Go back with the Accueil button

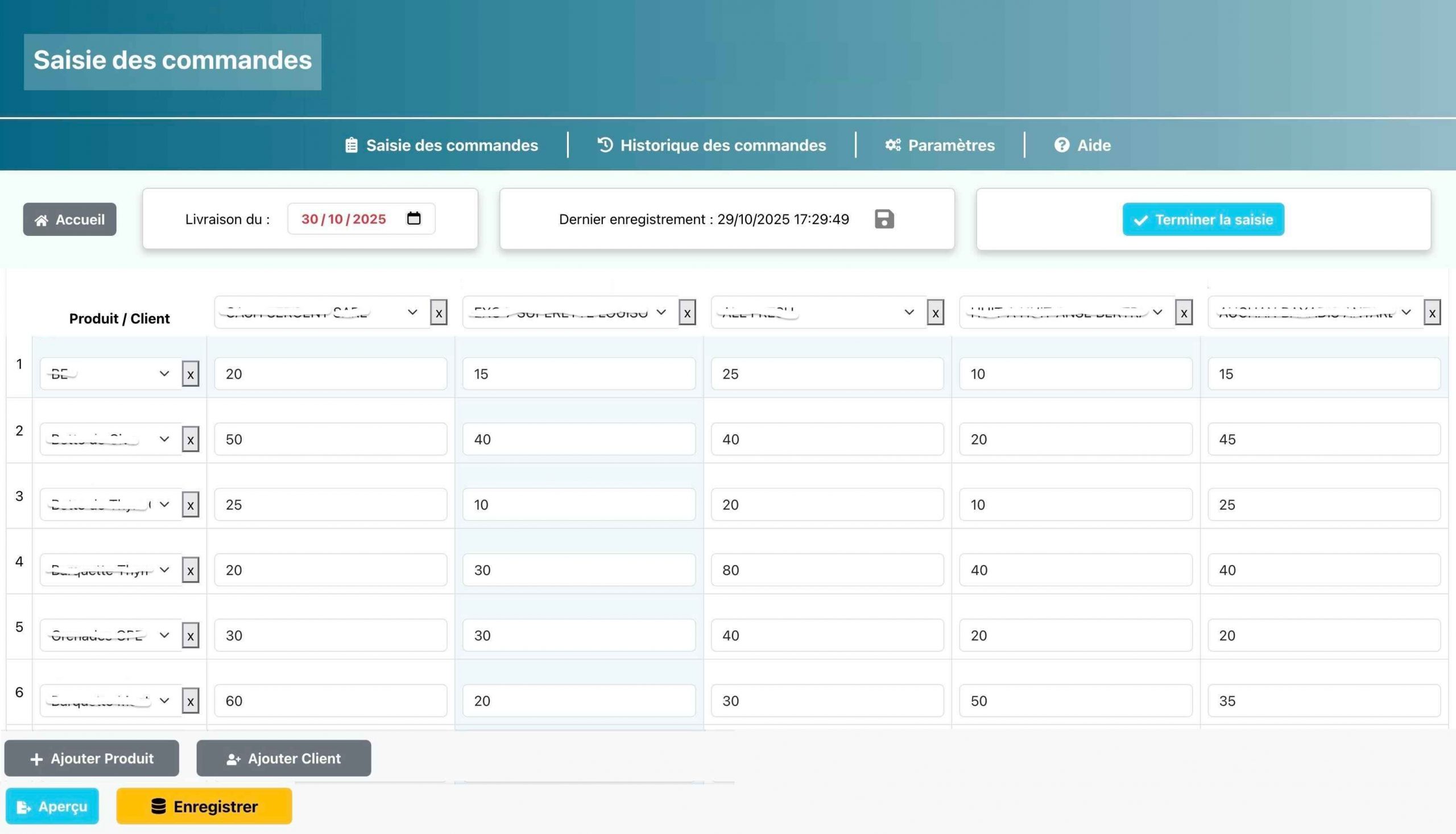[x=69, y=219]
